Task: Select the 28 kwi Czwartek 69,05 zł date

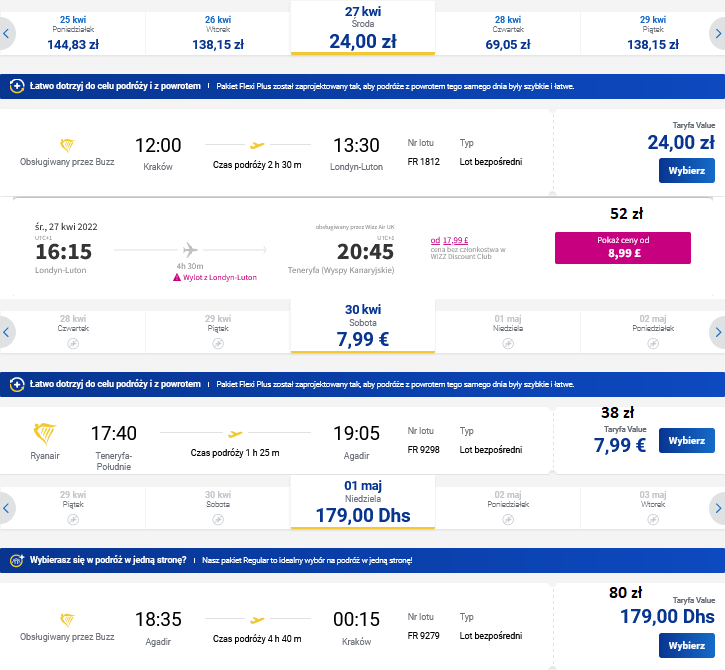Action: pos(508,33)
